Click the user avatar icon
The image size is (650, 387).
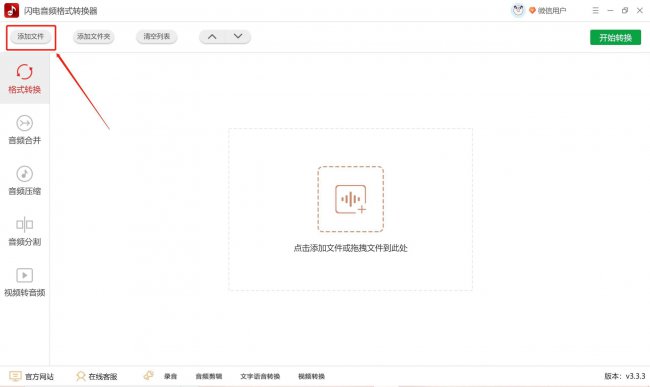[518, 10]
